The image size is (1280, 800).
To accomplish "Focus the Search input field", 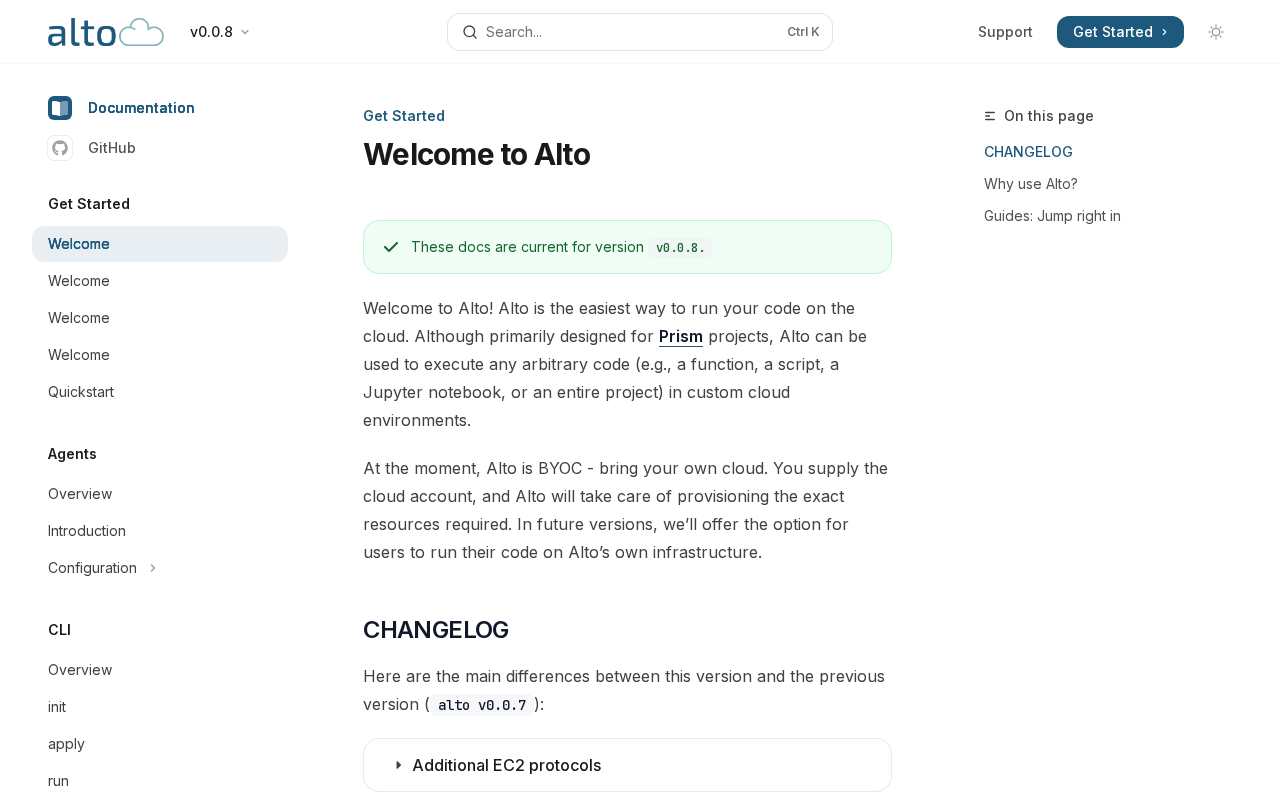I will (630, 32).
